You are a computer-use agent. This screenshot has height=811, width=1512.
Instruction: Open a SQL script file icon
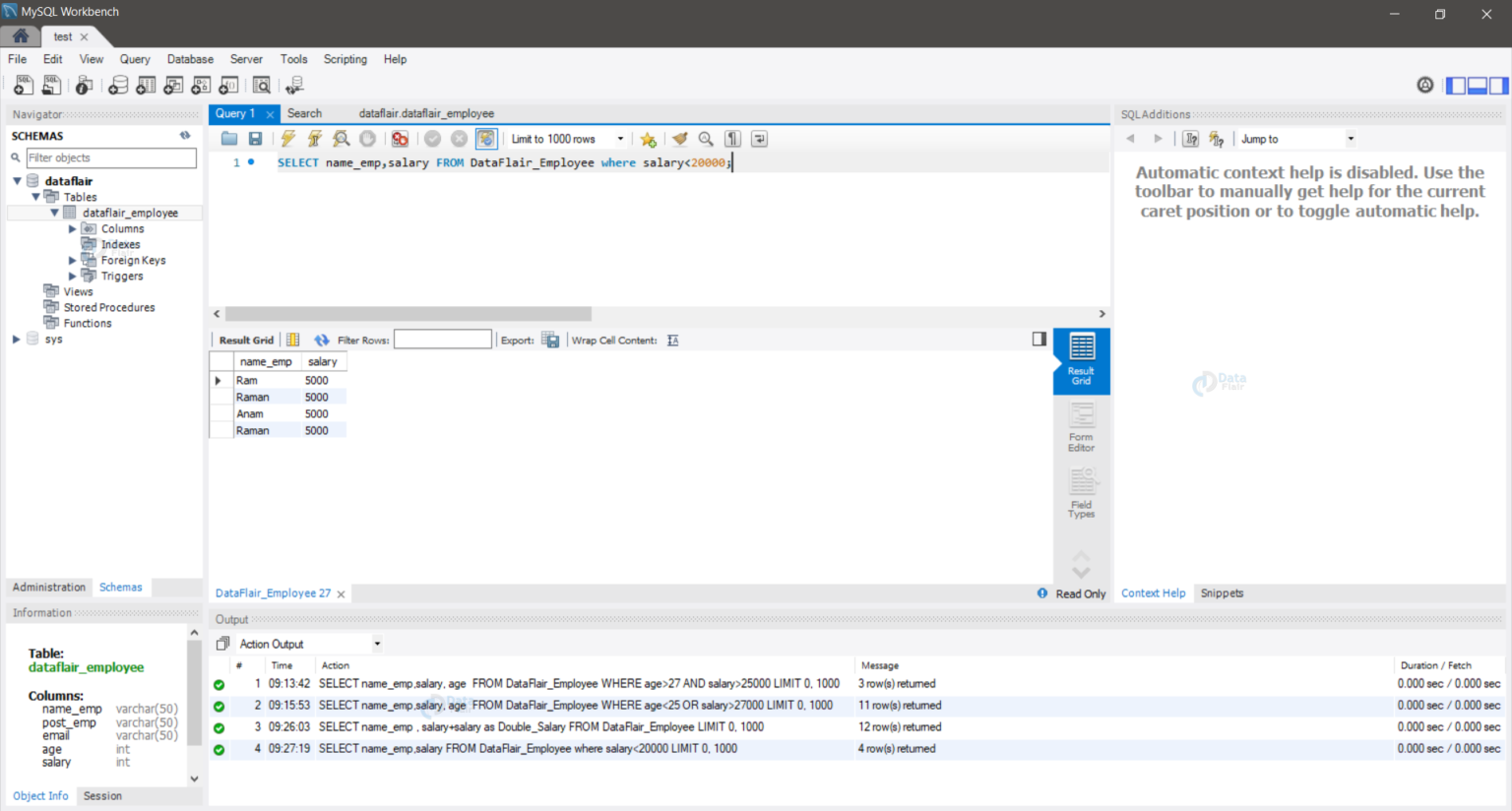(51, 86)
